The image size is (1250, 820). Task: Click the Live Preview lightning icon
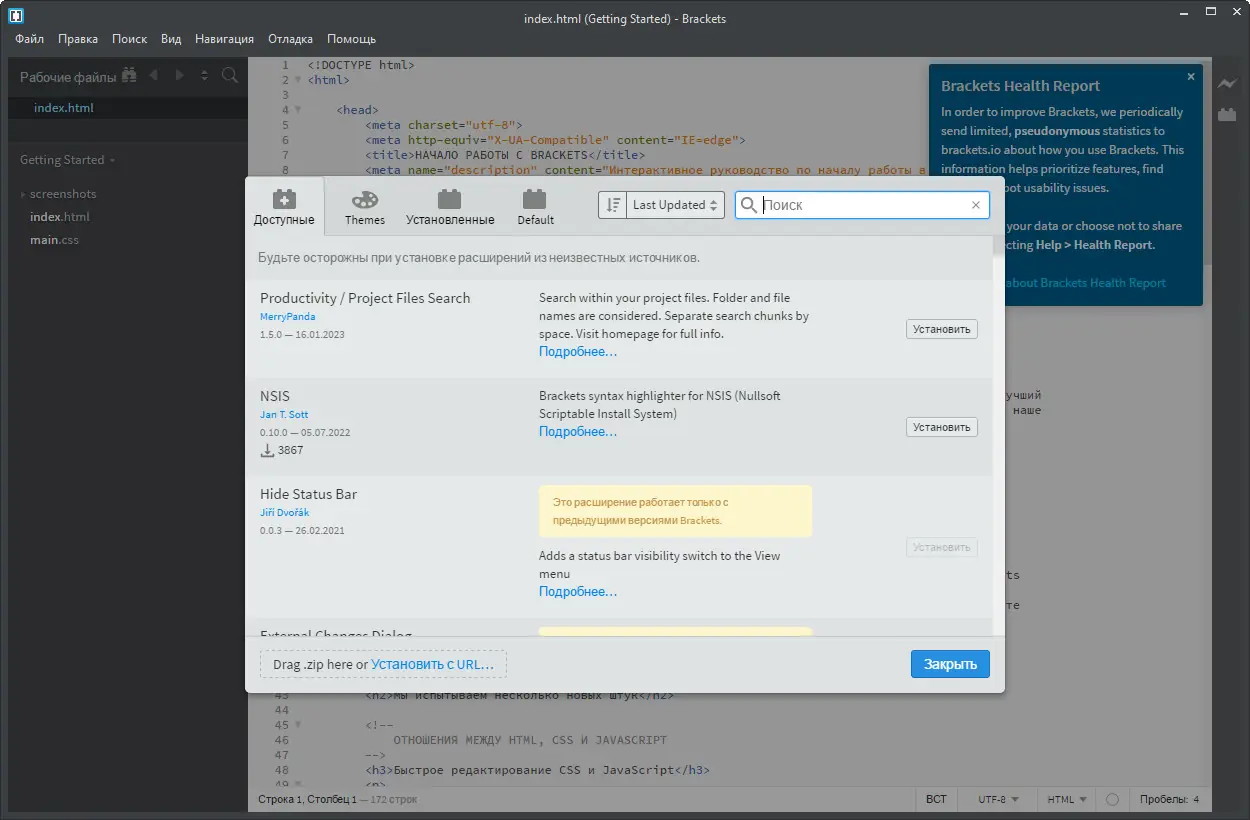coord(1227,85)
